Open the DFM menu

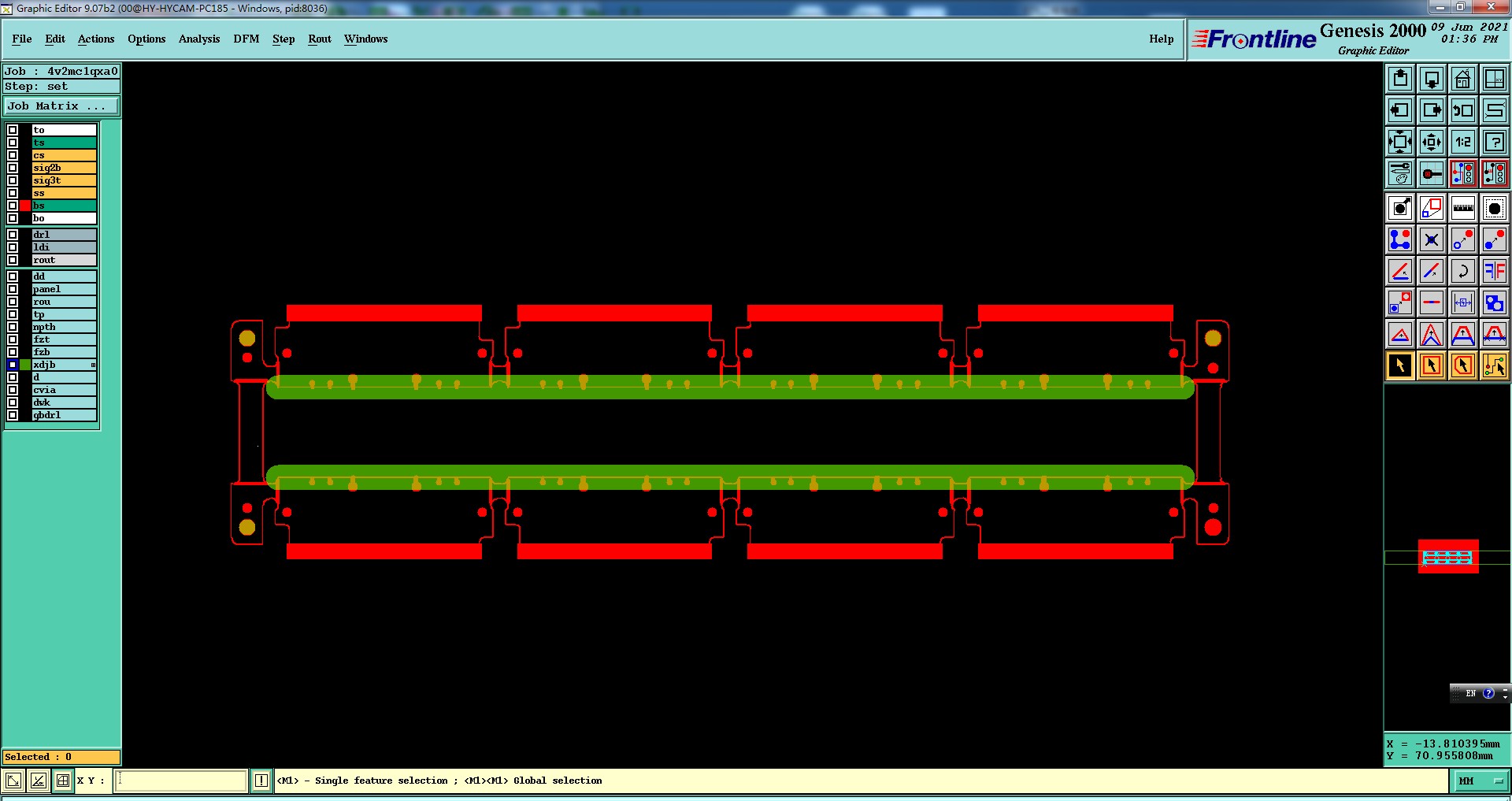246,39
